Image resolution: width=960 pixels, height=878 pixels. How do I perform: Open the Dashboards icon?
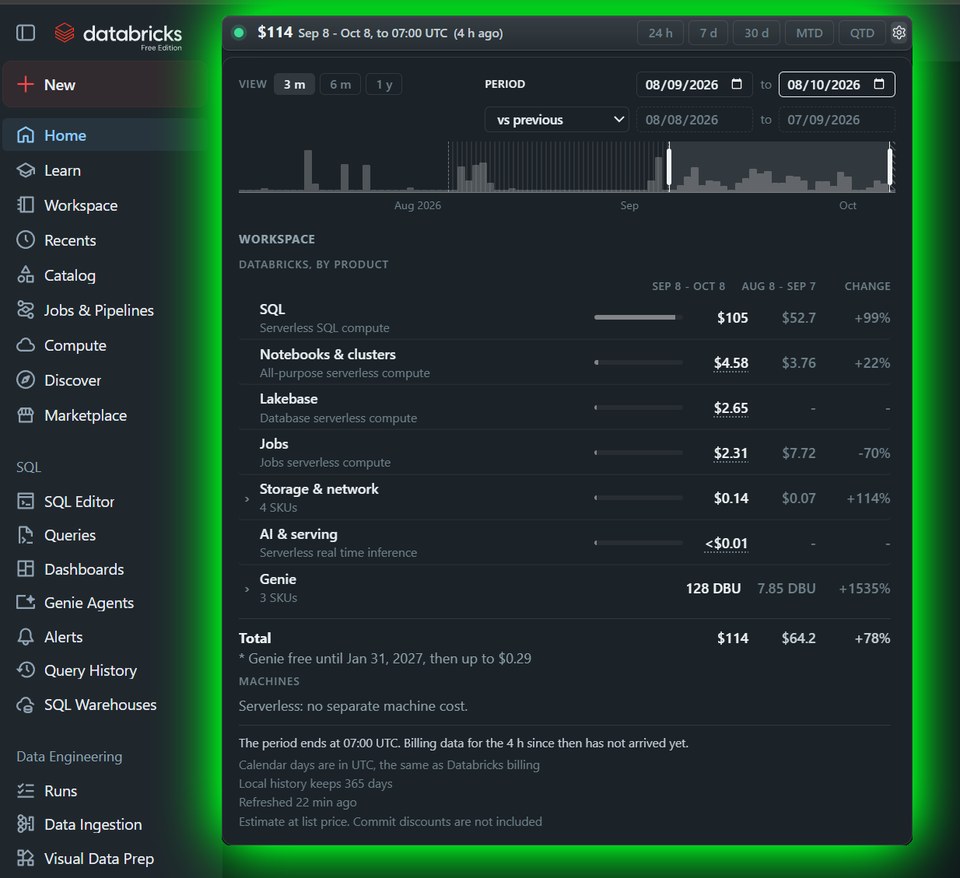tap(25, 569)
